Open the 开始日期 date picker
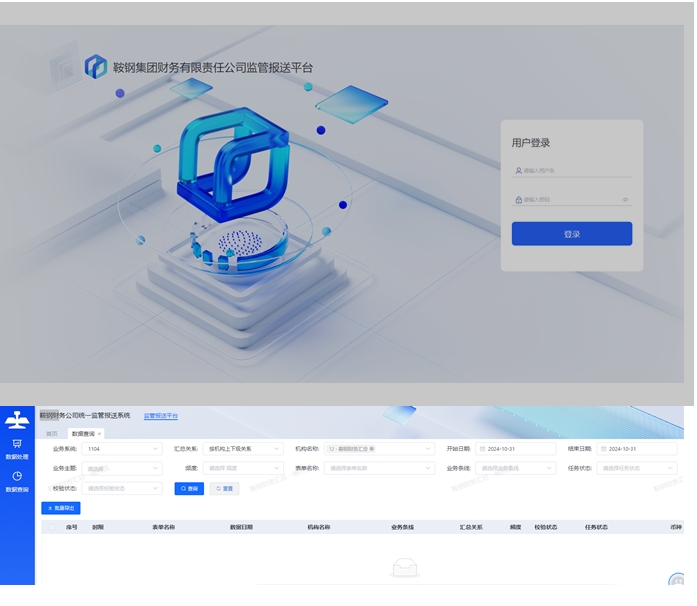Image resolution: width=697 pixels, height=606 pixels. click(516, 449)
